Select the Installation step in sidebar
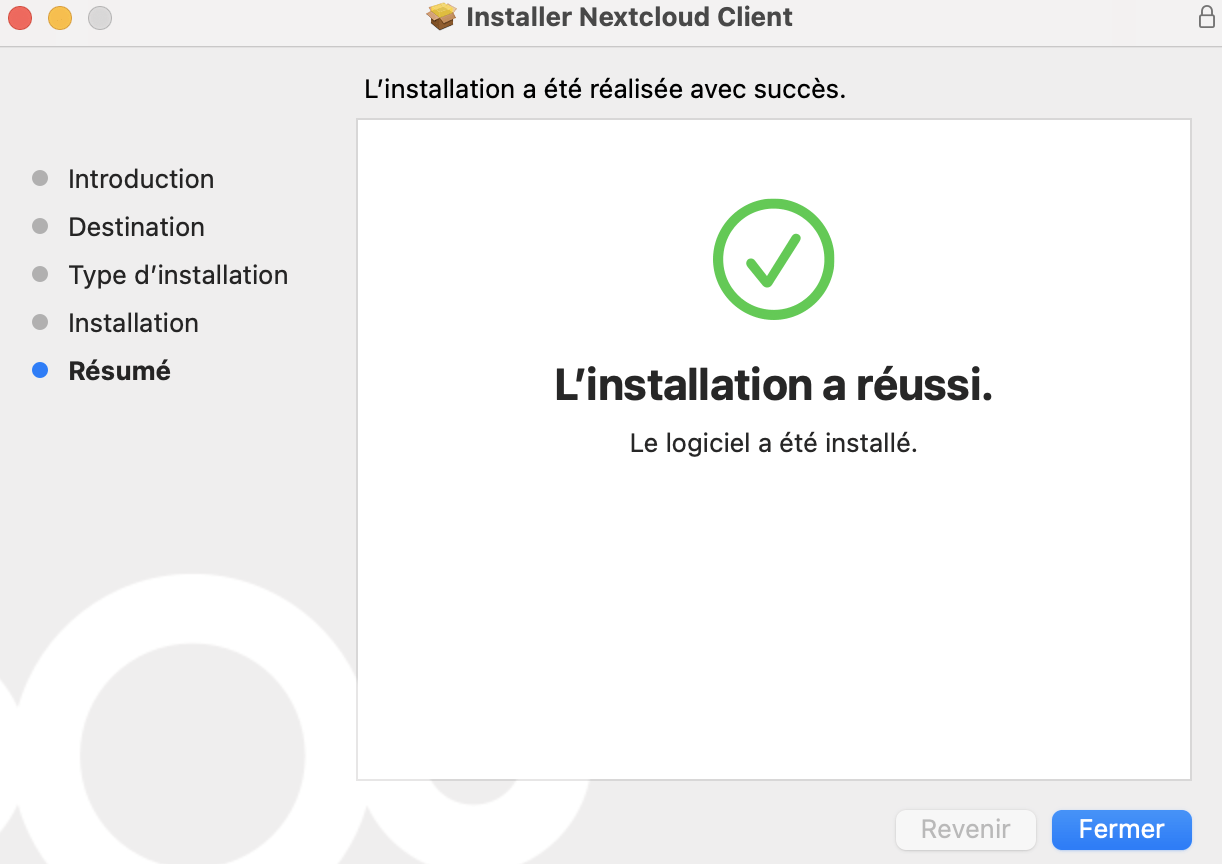The image size is (1222, 864). click(133, 323)
